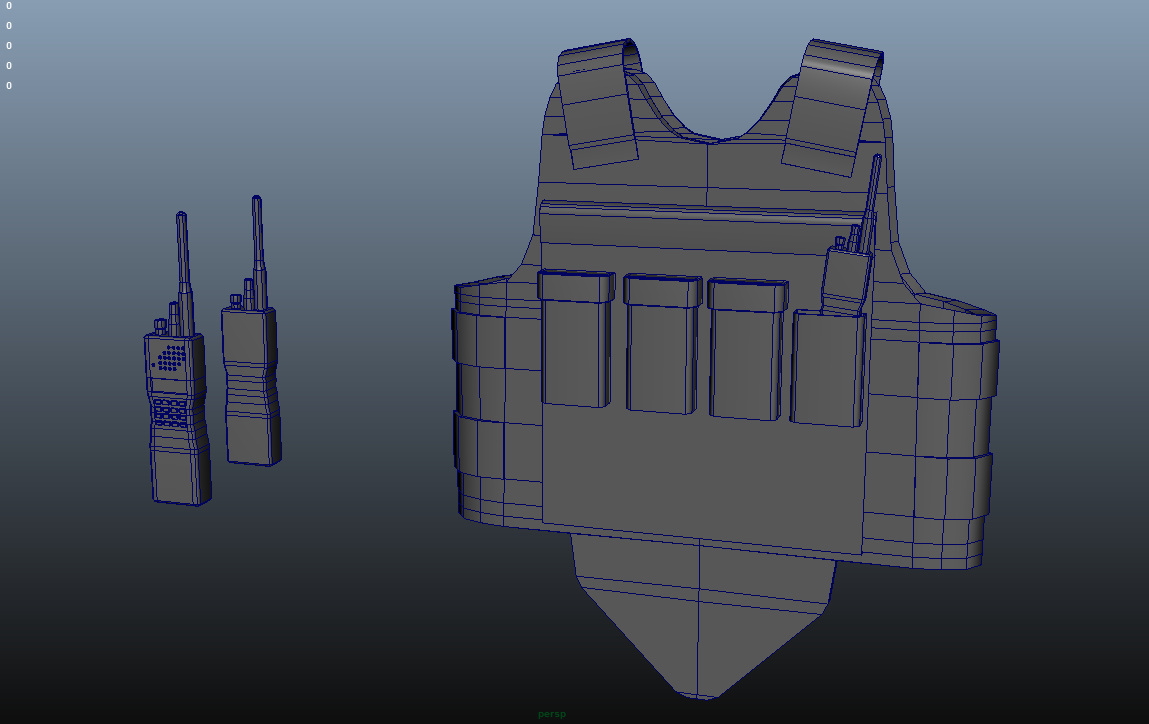Select the middle of three lidded magazine pouches

(662, 344)
